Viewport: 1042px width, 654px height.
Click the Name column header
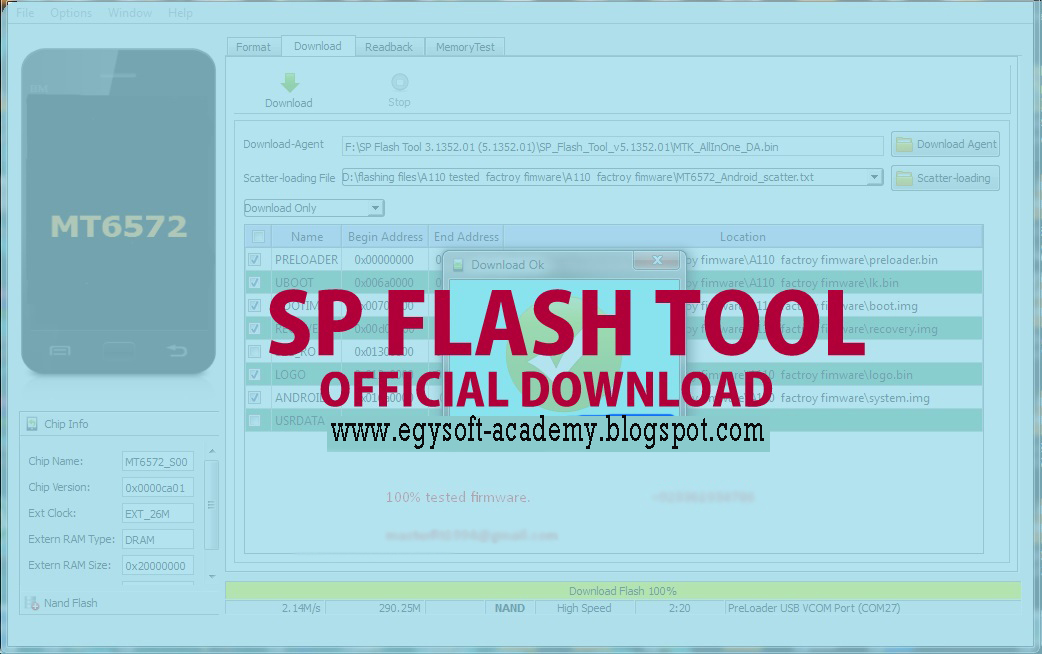[306, 237]
